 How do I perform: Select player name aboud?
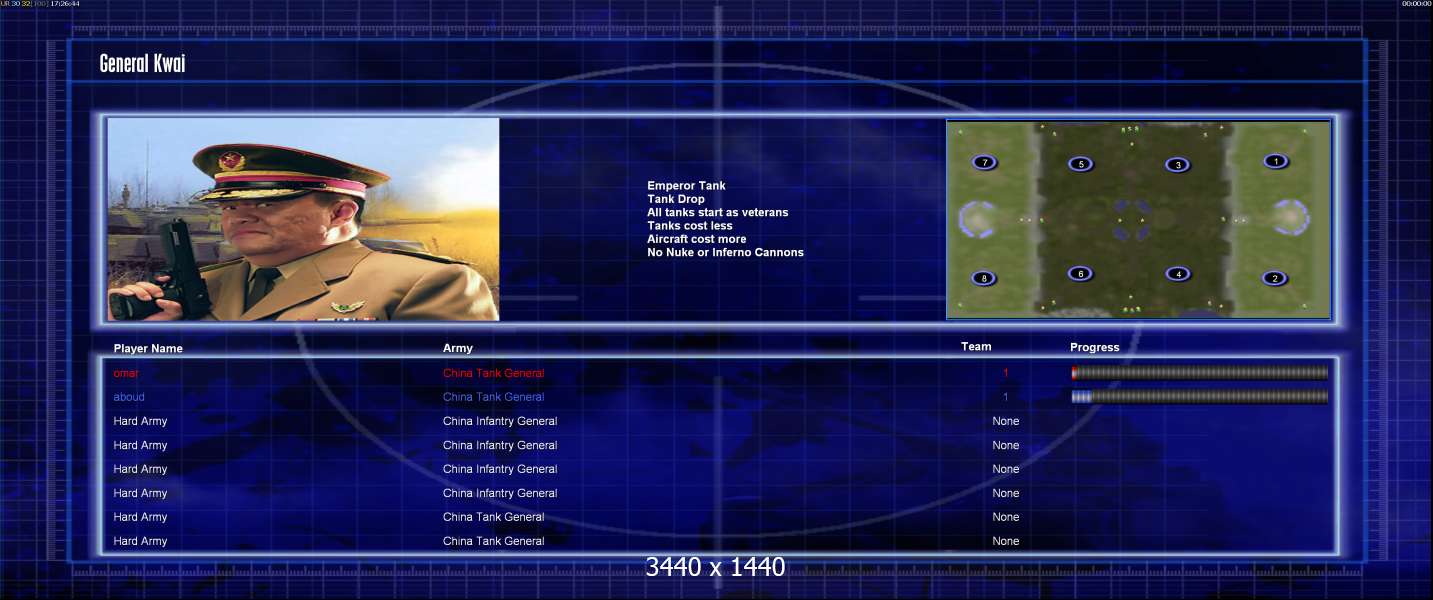pyautogui.click(x=129, y=397)
